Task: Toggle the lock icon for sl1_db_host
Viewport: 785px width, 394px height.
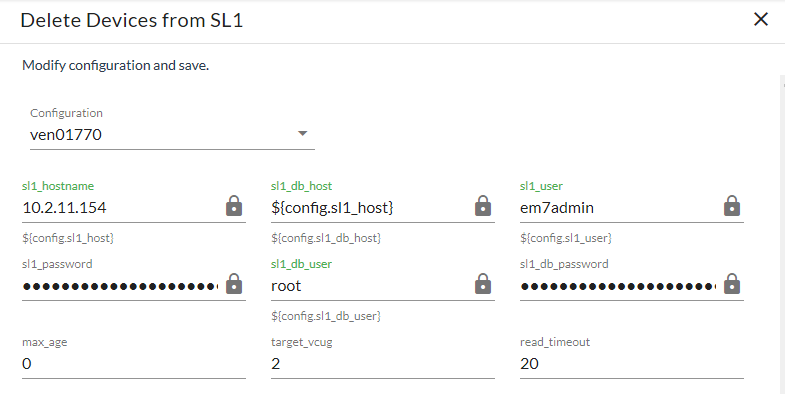Action: tap(483, 206)
